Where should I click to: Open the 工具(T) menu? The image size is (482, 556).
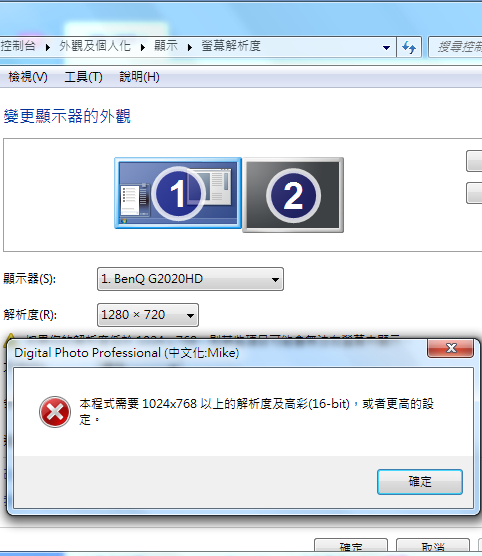click(x=83, y=77)
